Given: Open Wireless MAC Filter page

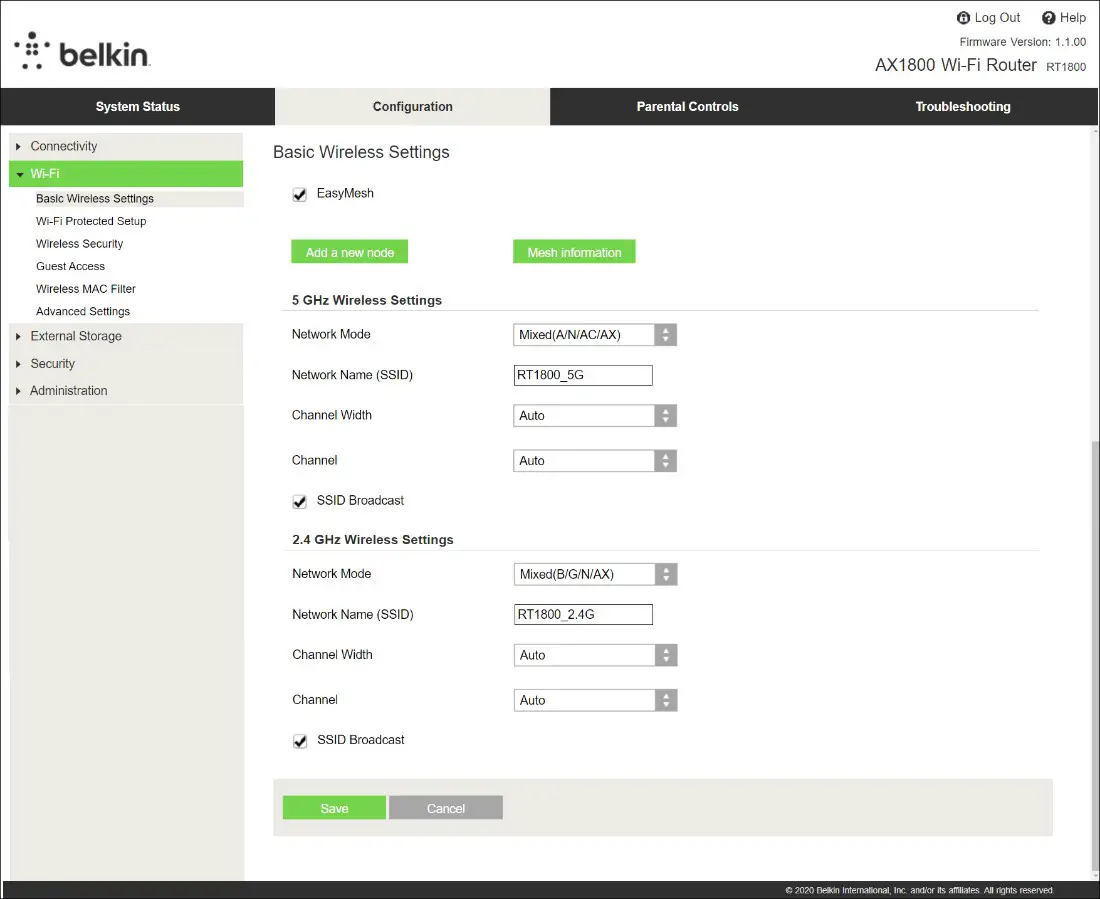Looking at the screenshot, I should [x=86, y=288].
